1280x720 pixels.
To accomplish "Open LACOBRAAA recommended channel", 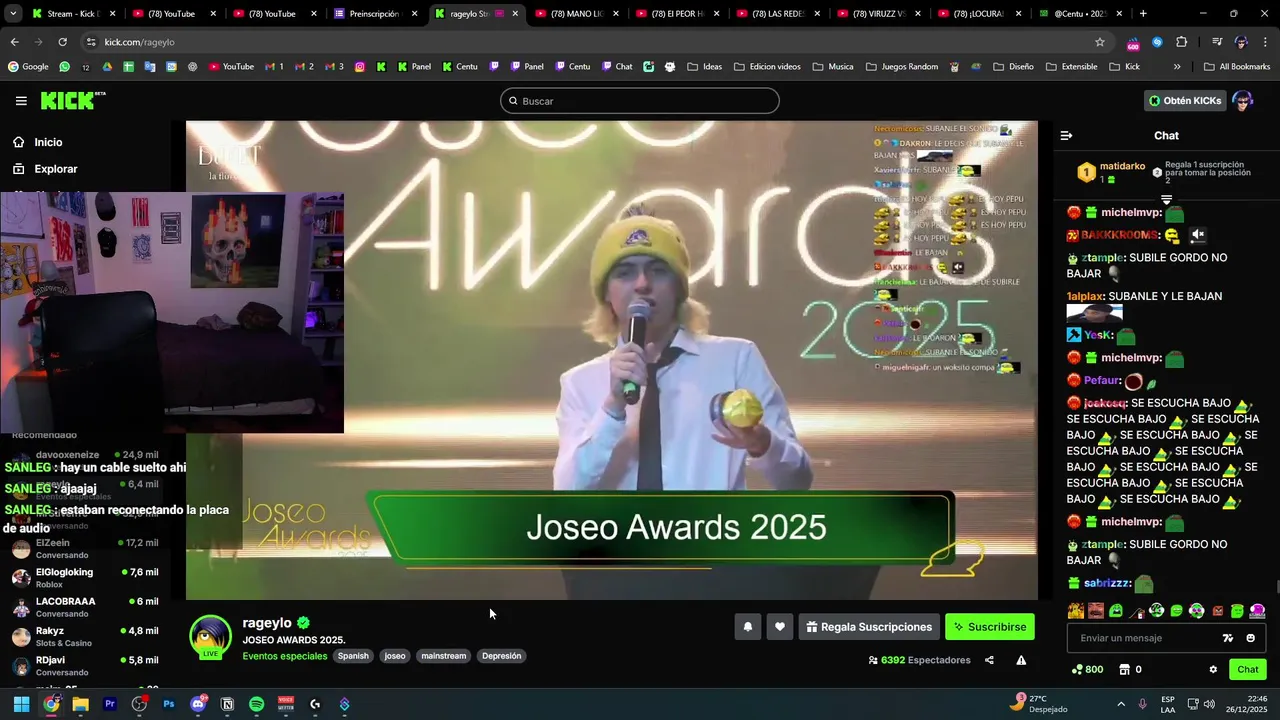I will point(85,606).
